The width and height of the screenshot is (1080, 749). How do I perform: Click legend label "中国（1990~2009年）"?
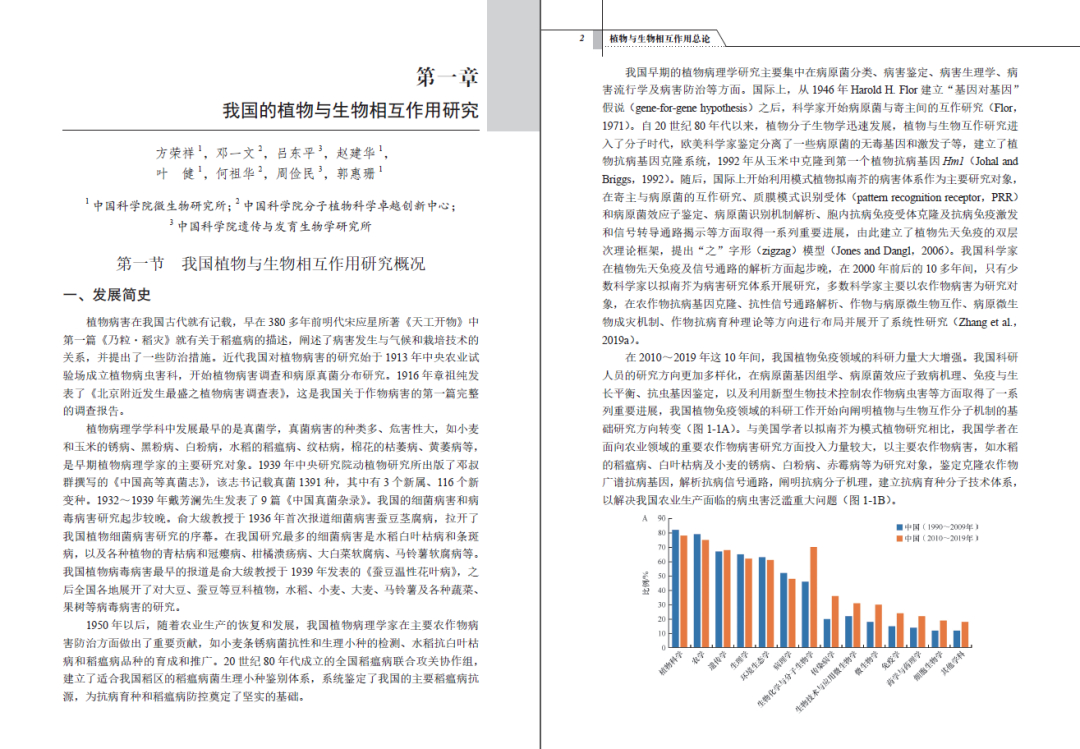point(942,528)
